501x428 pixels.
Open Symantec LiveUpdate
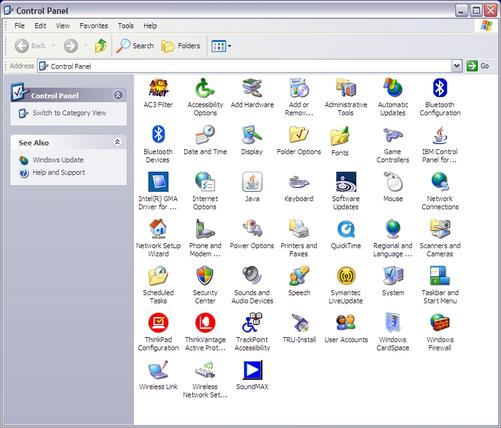click(x=346, y=285)
